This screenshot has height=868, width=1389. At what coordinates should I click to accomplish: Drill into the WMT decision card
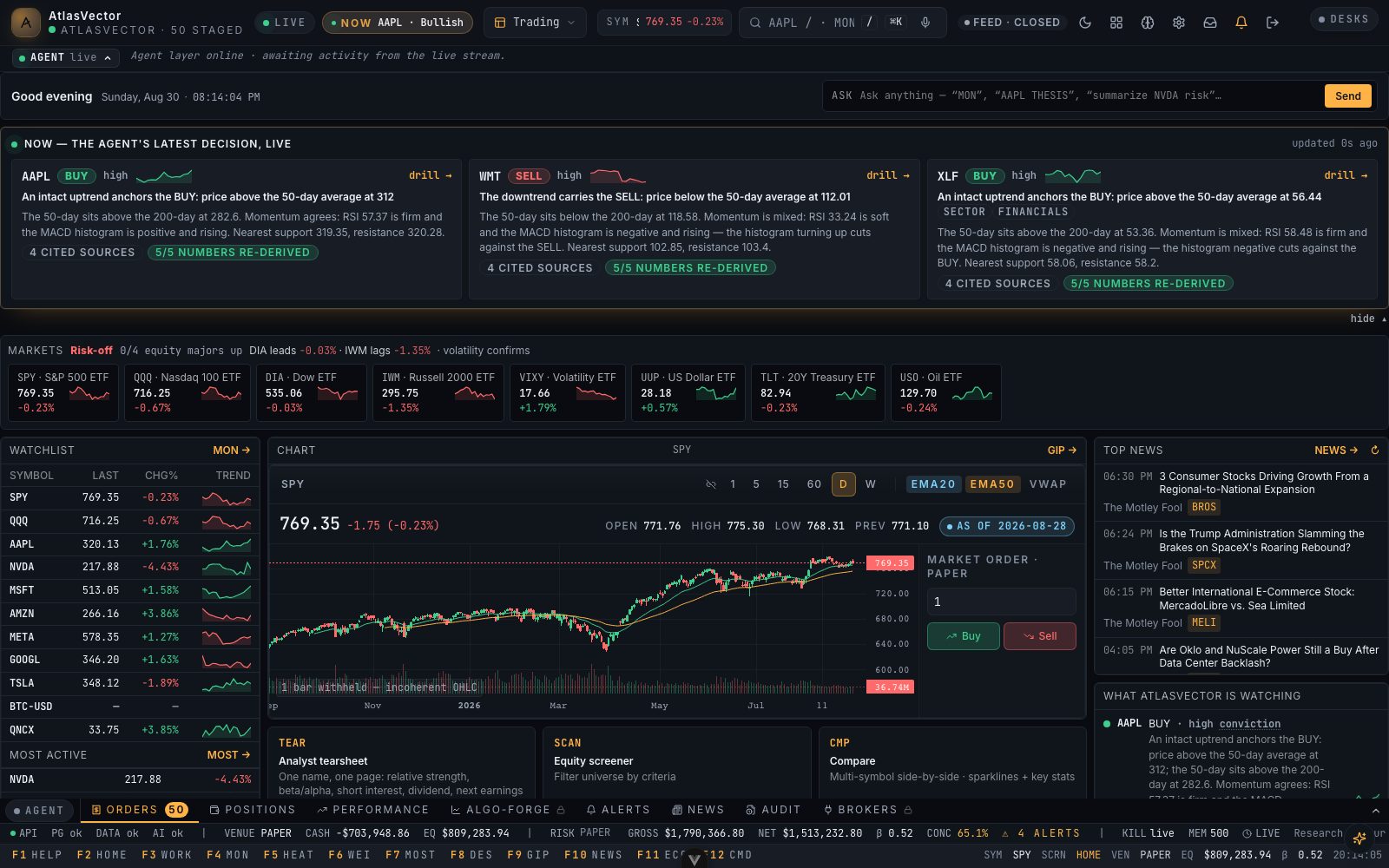click(x=888, y=175)
